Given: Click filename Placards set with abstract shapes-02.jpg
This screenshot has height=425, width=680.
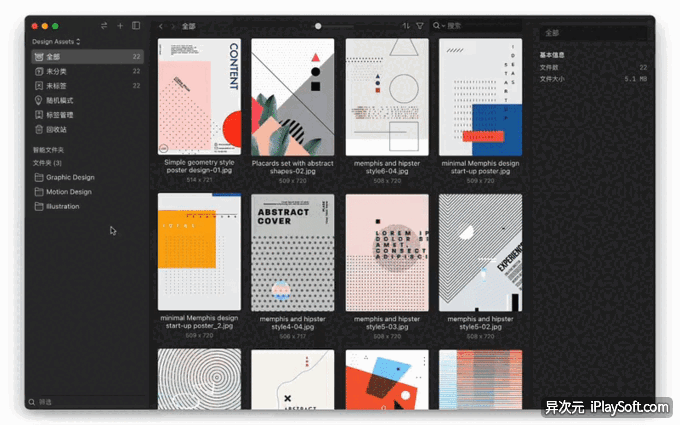Looking at the screenshot, I should tap(293, 167).
